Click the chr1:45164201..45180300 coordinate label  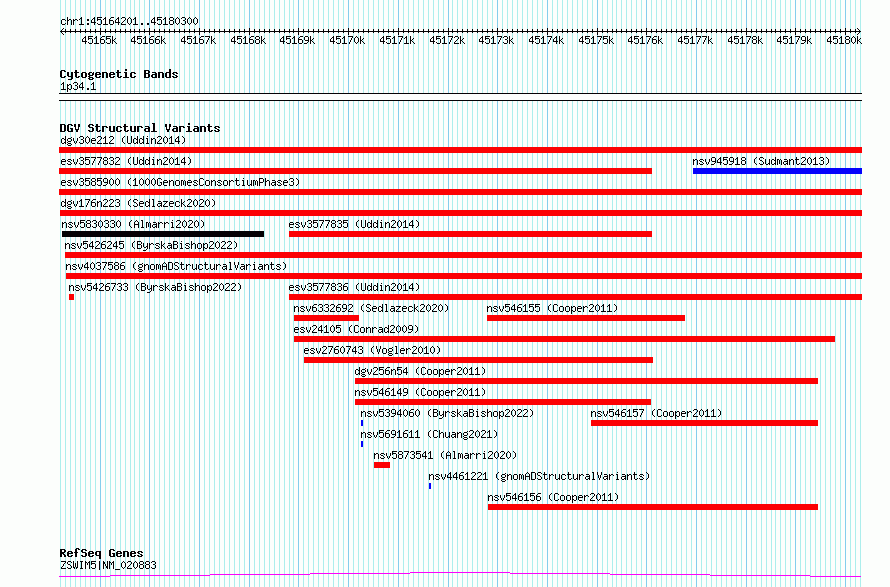tap(129, 21)
